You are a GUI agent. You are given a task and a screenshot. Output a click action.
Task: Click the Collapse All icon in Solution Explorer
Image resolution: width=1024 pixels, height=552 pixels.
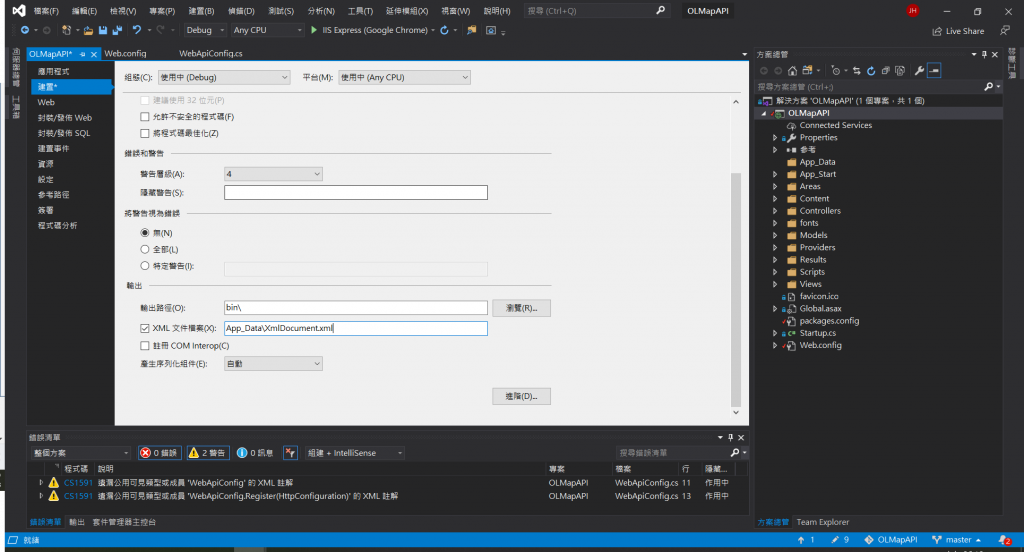click(x=886, y=71)
